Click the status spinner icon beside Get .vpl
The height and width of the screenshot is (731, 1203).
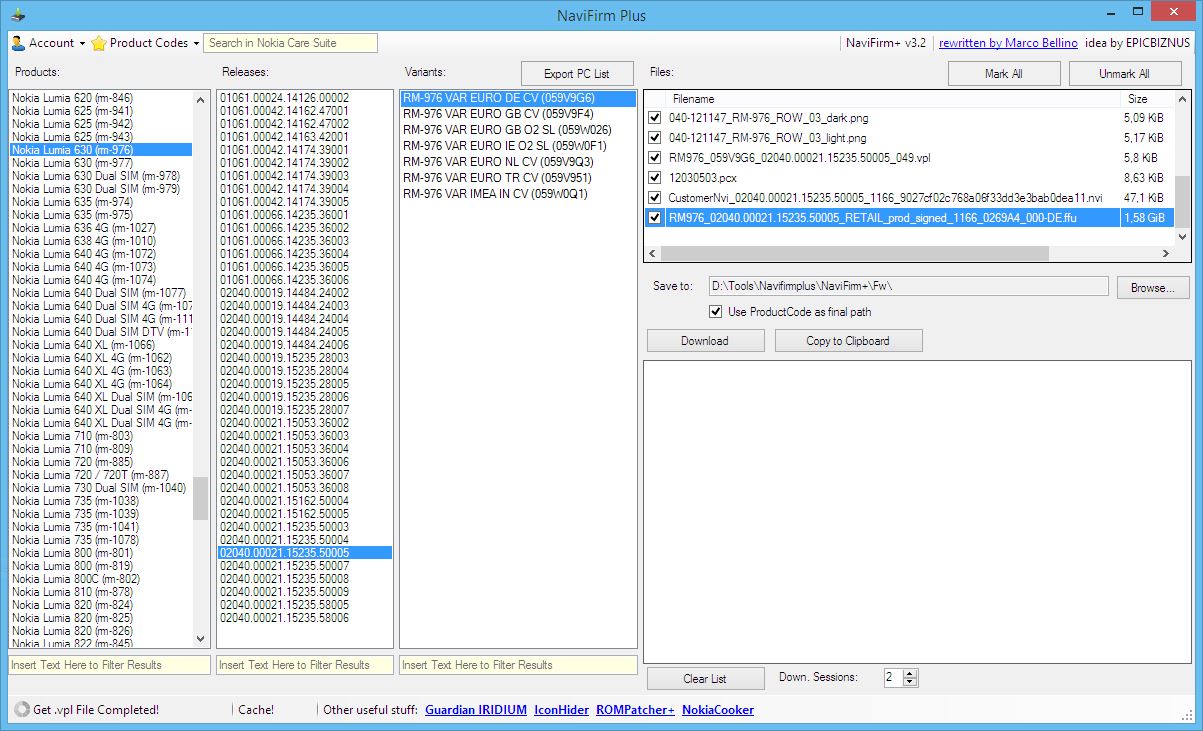[22, 710]
